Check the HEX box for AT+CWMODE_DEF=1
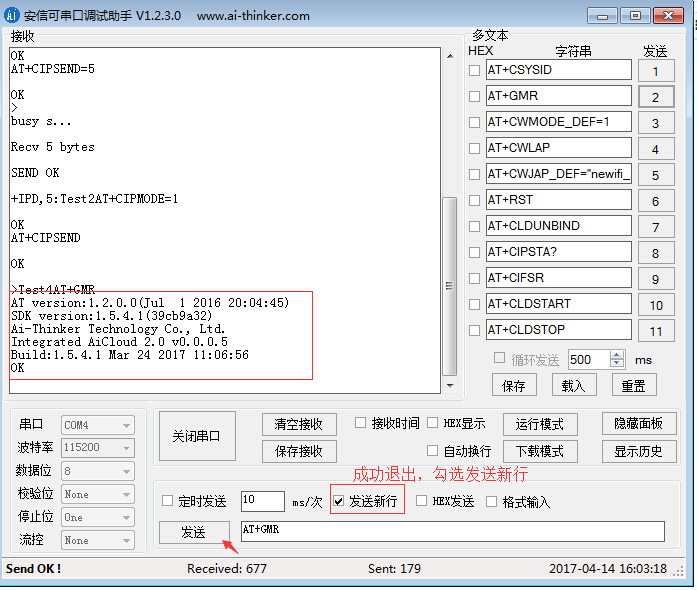The image size is (697, 590). pyautogui.click(x=475, y=122)
